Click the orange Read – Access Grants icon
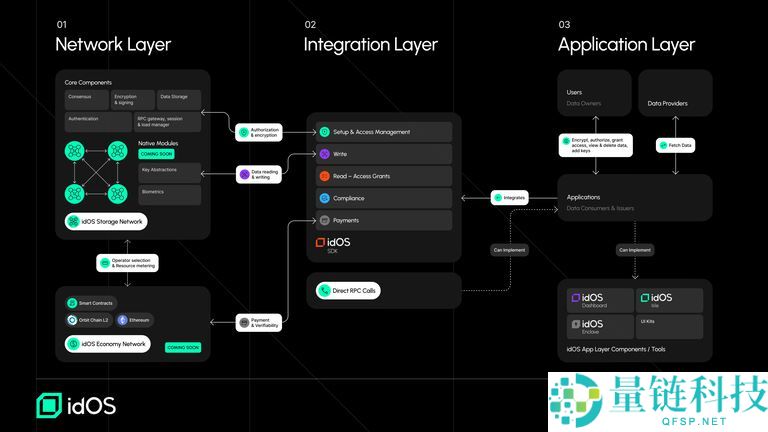 click(x=325, y=176)
